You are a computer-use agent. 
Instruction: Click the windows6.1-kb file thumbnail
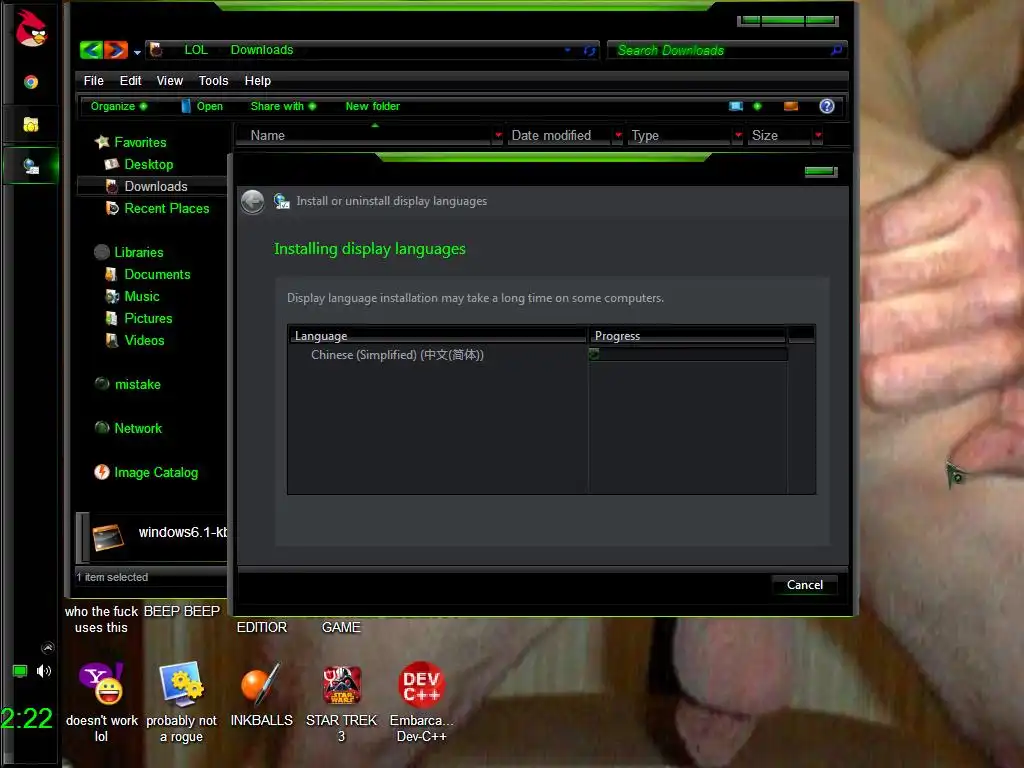click(107, 537)
